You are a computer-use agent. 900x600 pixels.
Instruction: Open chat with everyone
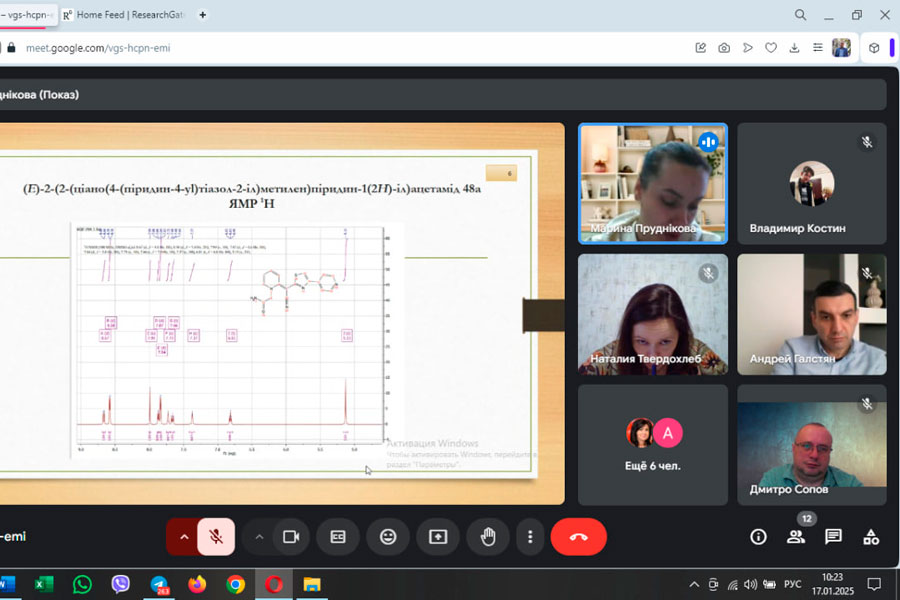click(833, 537)
